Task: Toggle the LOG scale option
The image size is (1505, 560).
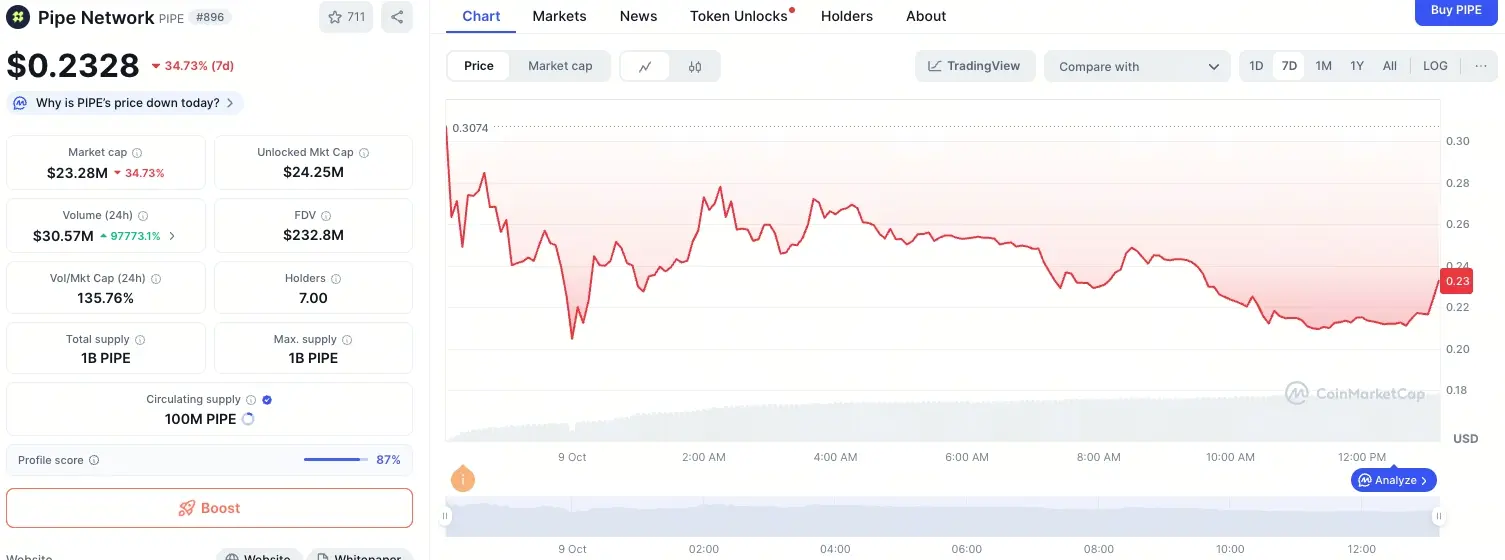Action: tap(1435, 66)
